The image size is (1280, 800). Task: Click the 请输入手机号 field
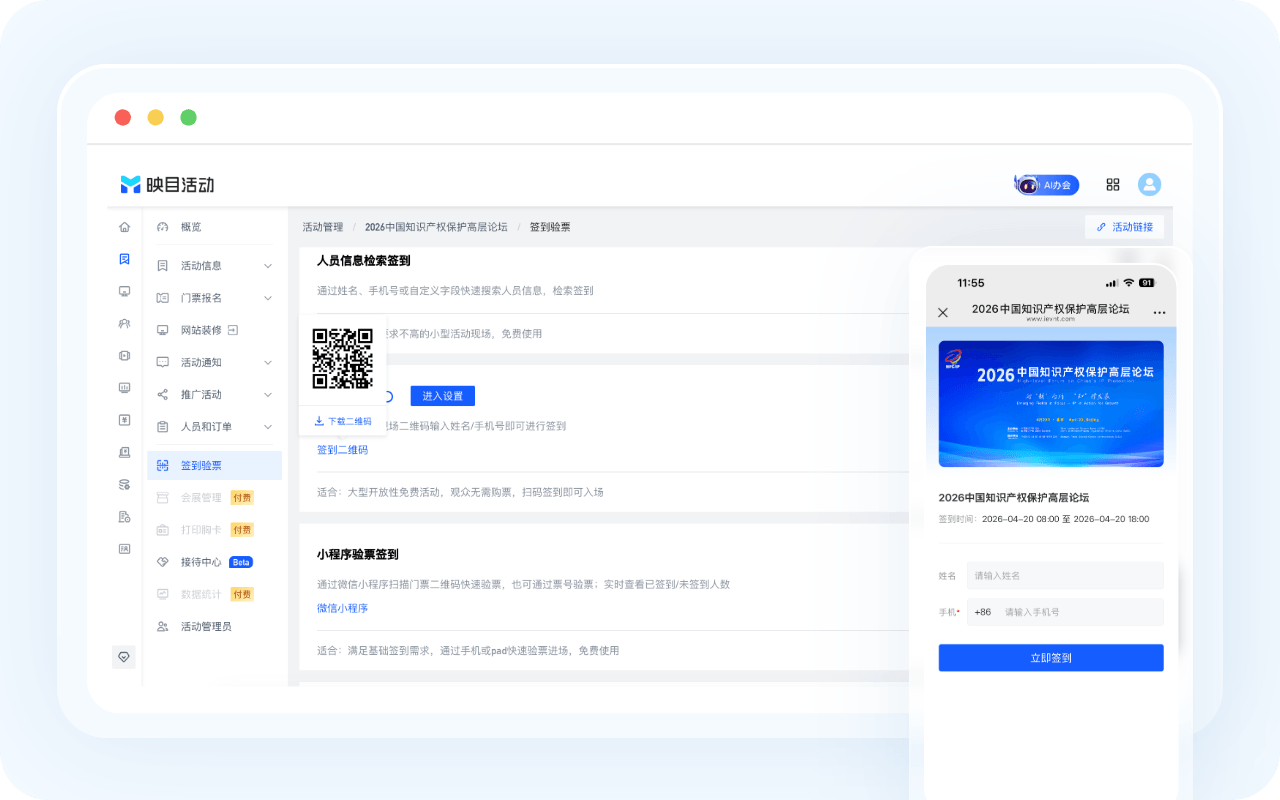click(x=1080, y=612)
